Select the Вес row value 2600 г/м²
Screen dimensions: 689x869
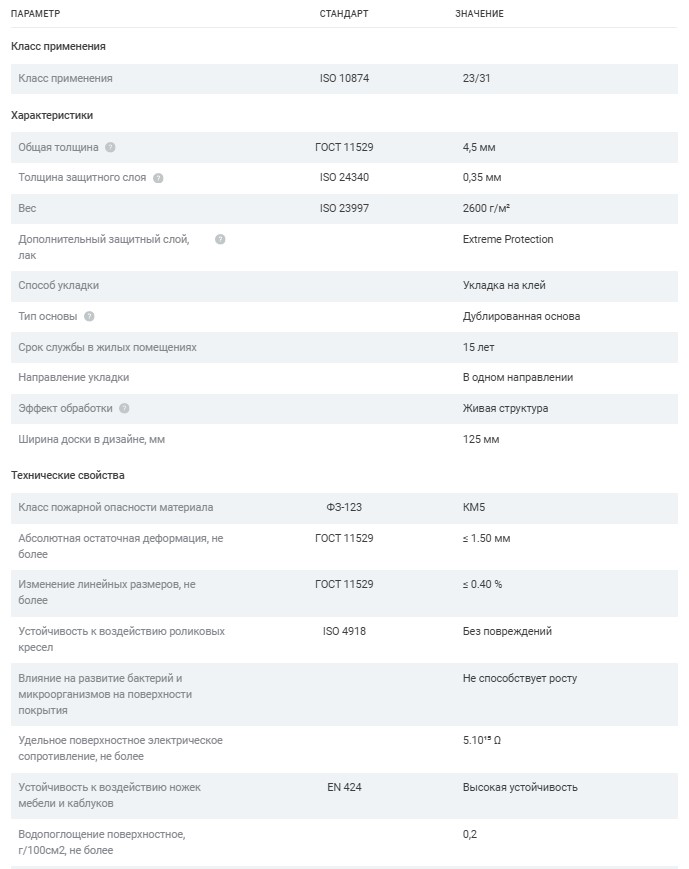click(x=486, y=208)
